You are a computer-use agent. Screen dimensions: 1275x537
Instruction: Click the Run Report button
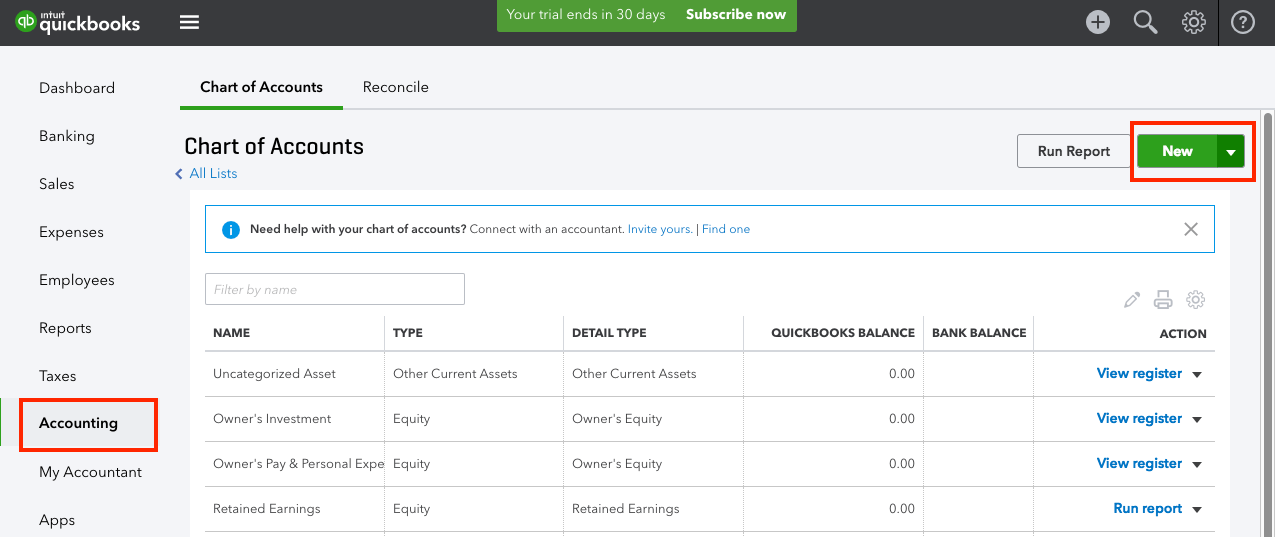pyautogui.click(x=1074, y=151)
